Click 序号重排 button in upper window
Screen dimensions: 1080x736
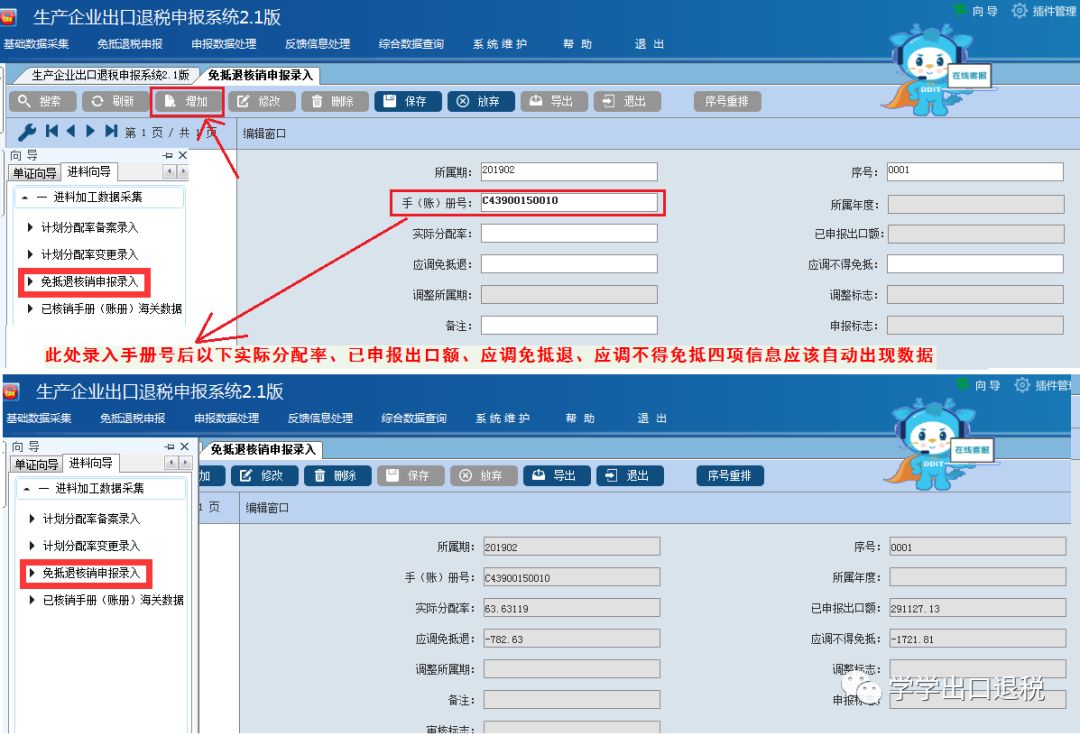coord(727,101)
